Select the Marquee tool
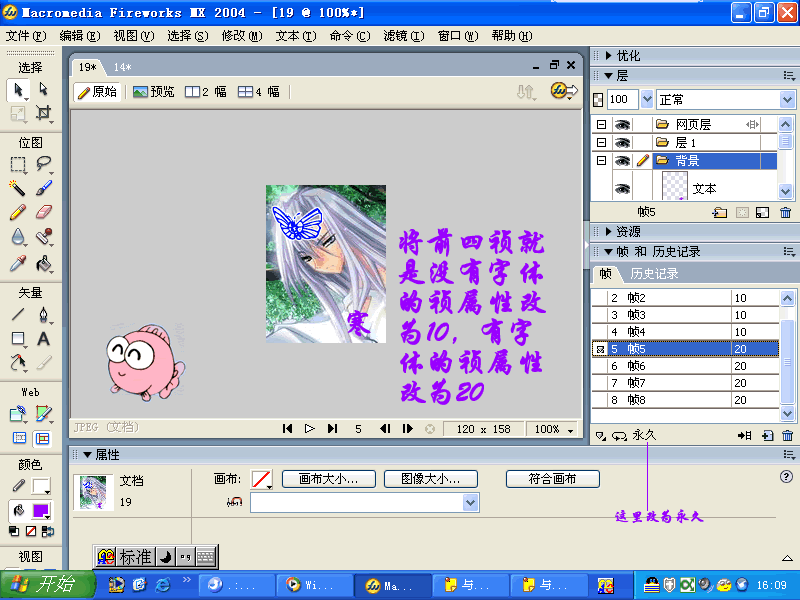800x600 pixels. 18,164
